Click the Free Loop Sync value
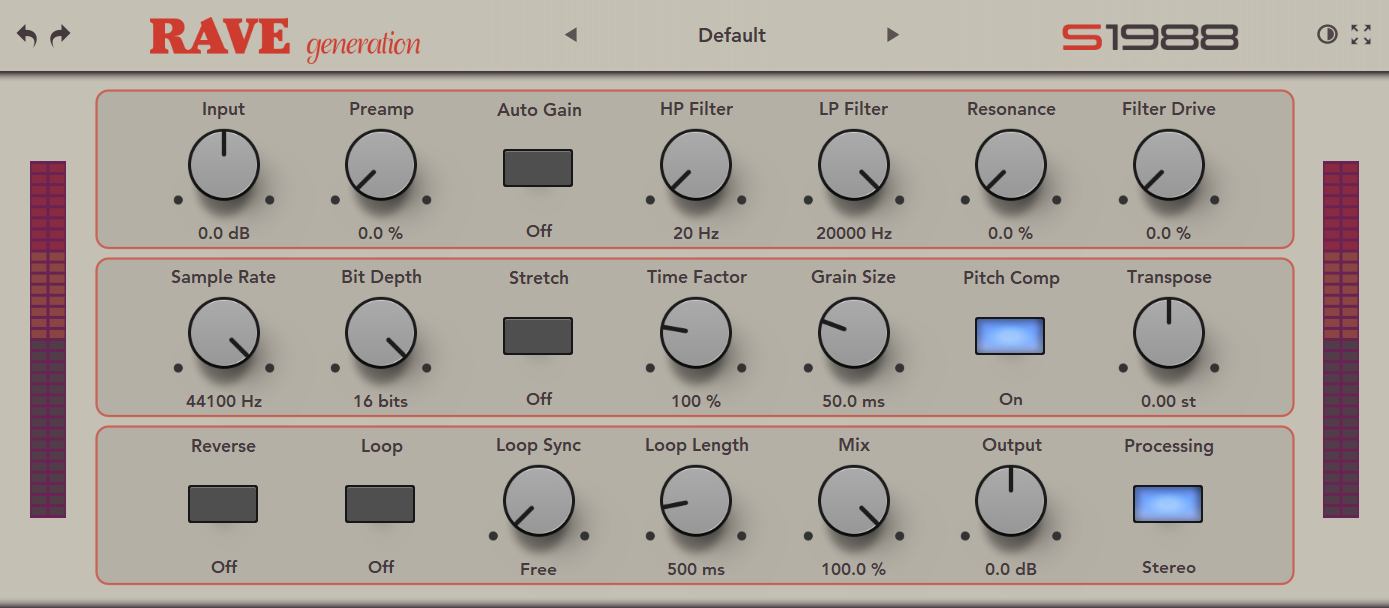 click(538, 569)
